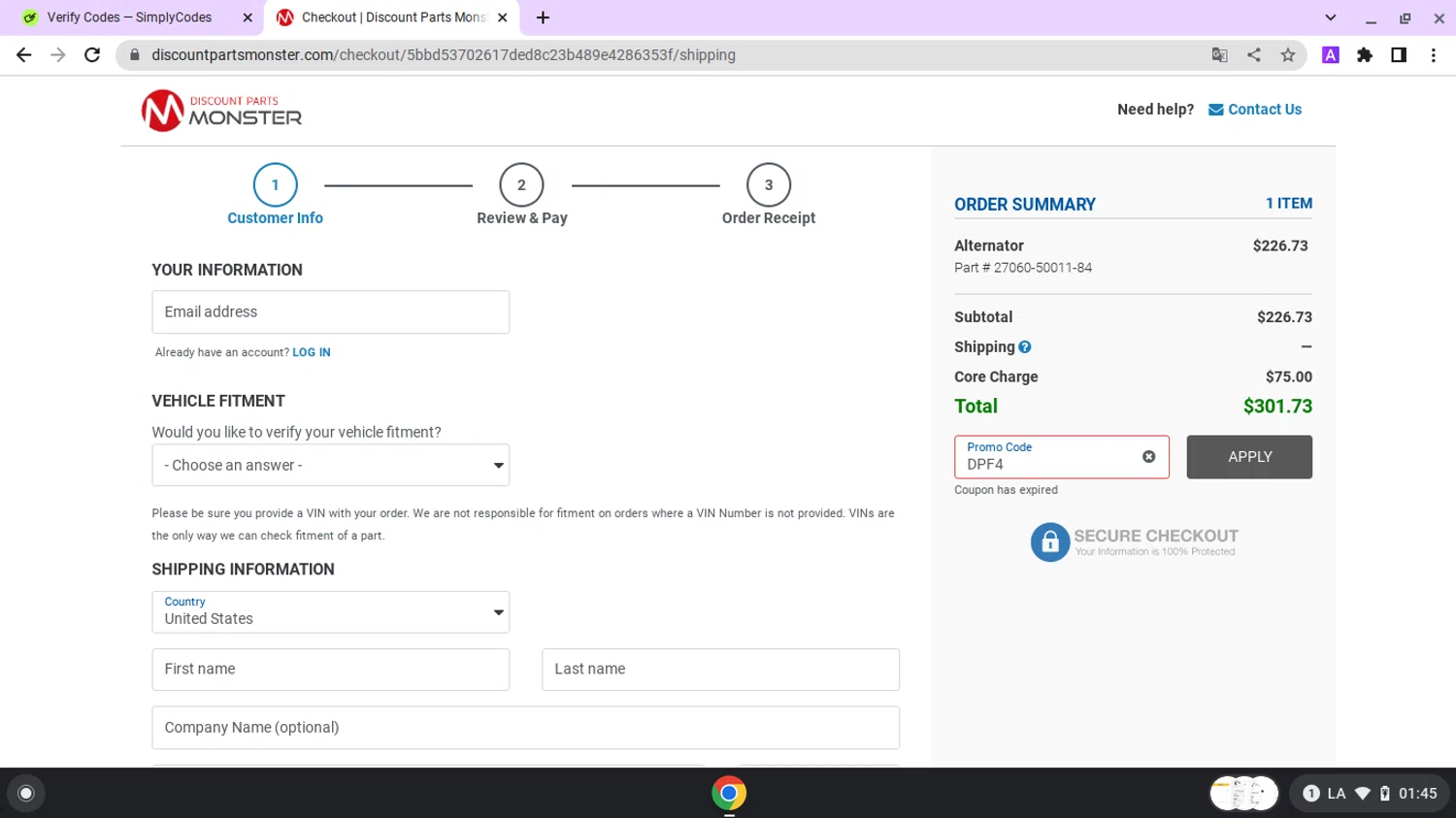The height and width of the screenshot is (818, 1456).
Task: Click the Last name field
Action: 720,670
